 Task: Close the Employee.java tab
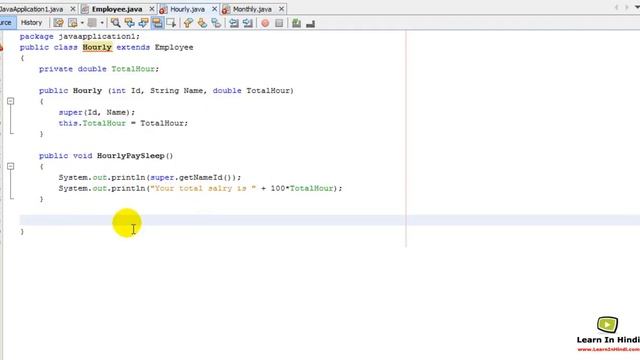point(151,9)
